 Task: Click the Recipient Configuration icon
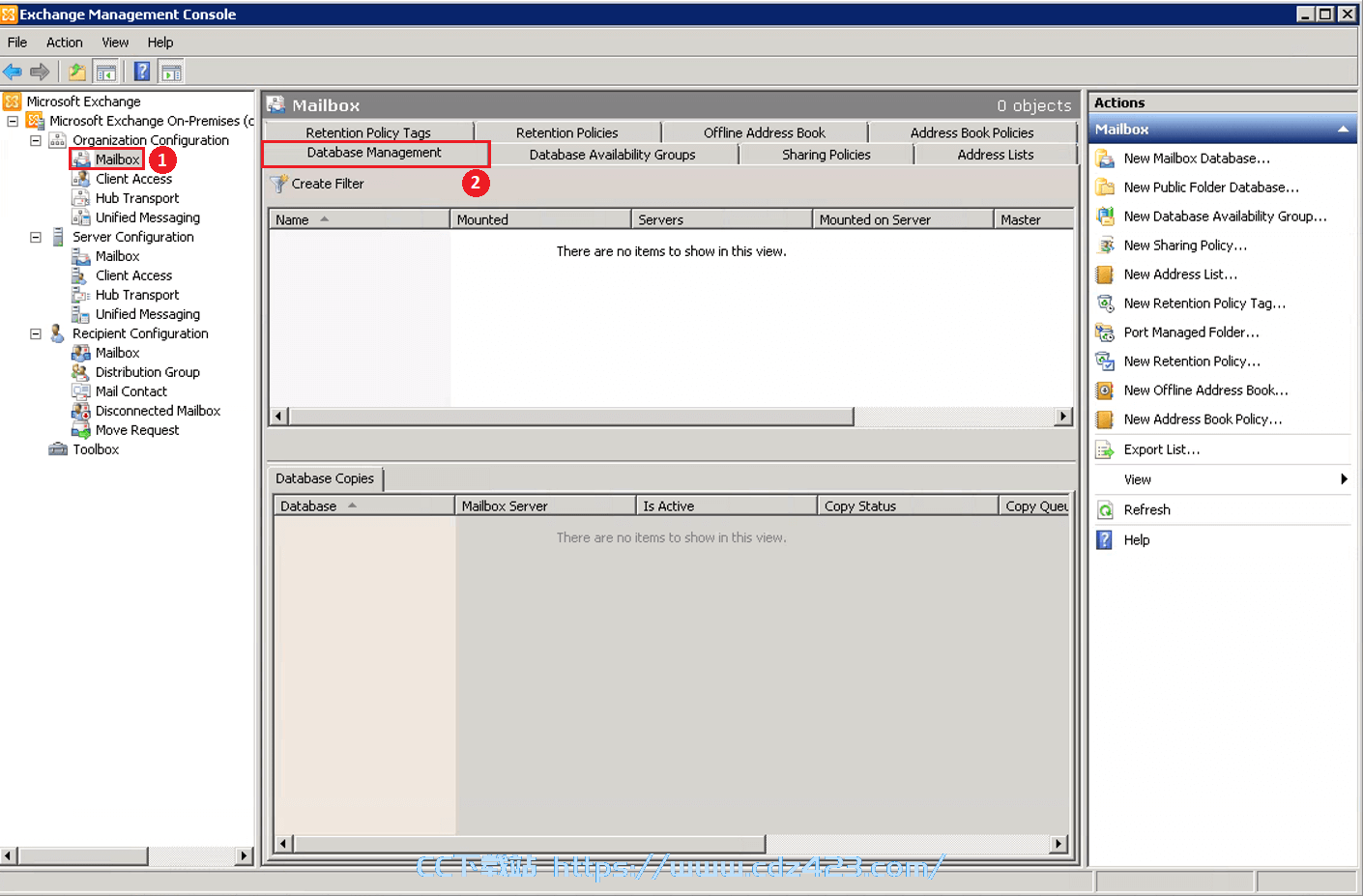tap(58, 333)
